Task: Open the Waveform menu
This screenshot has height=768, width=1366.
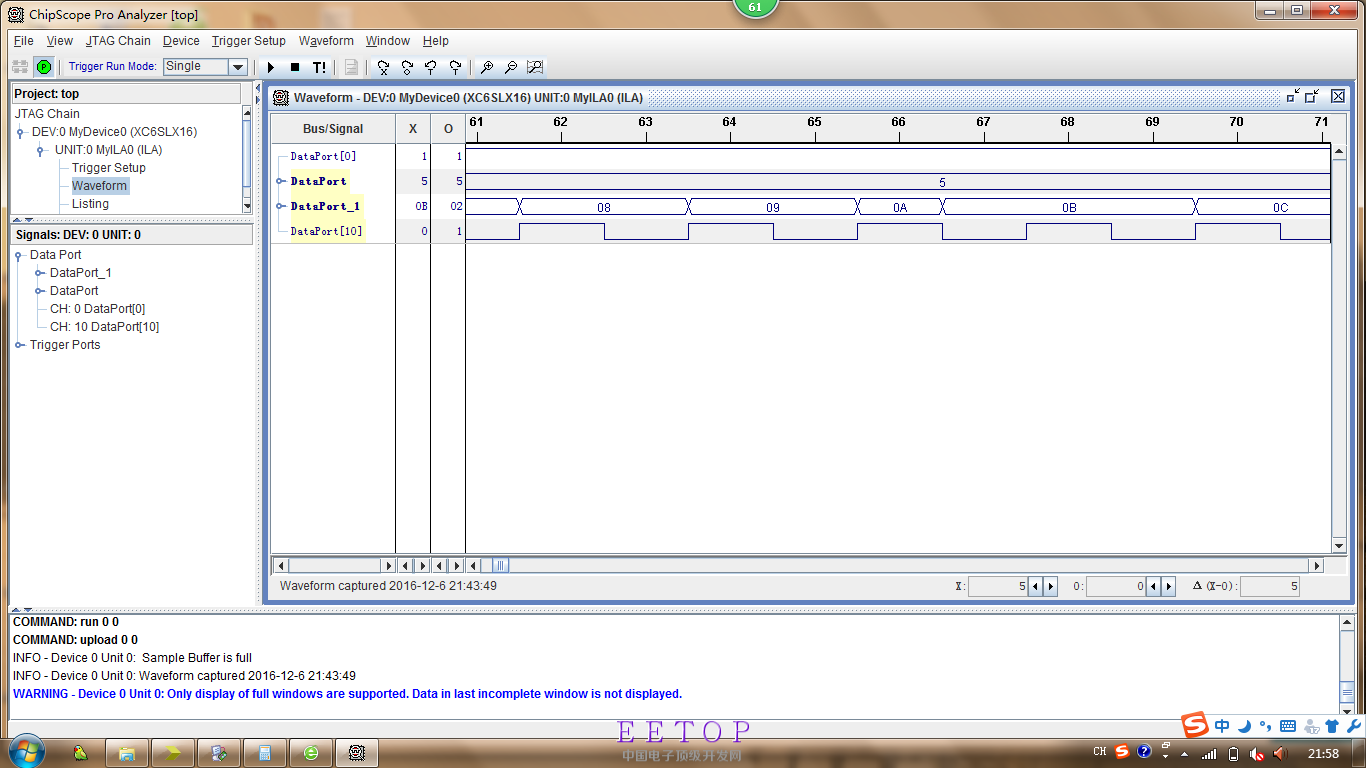Action: point(326,41)
